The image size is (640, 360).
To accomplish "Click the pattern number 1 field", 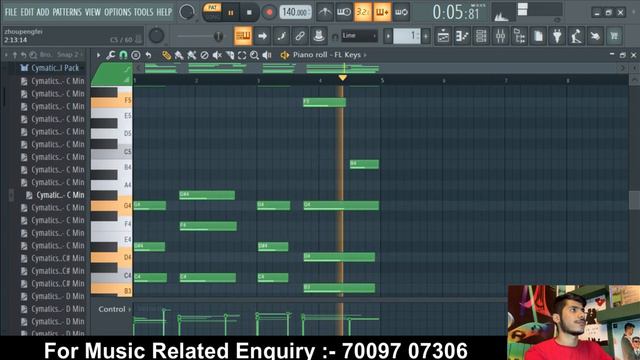I will (407, 36).
